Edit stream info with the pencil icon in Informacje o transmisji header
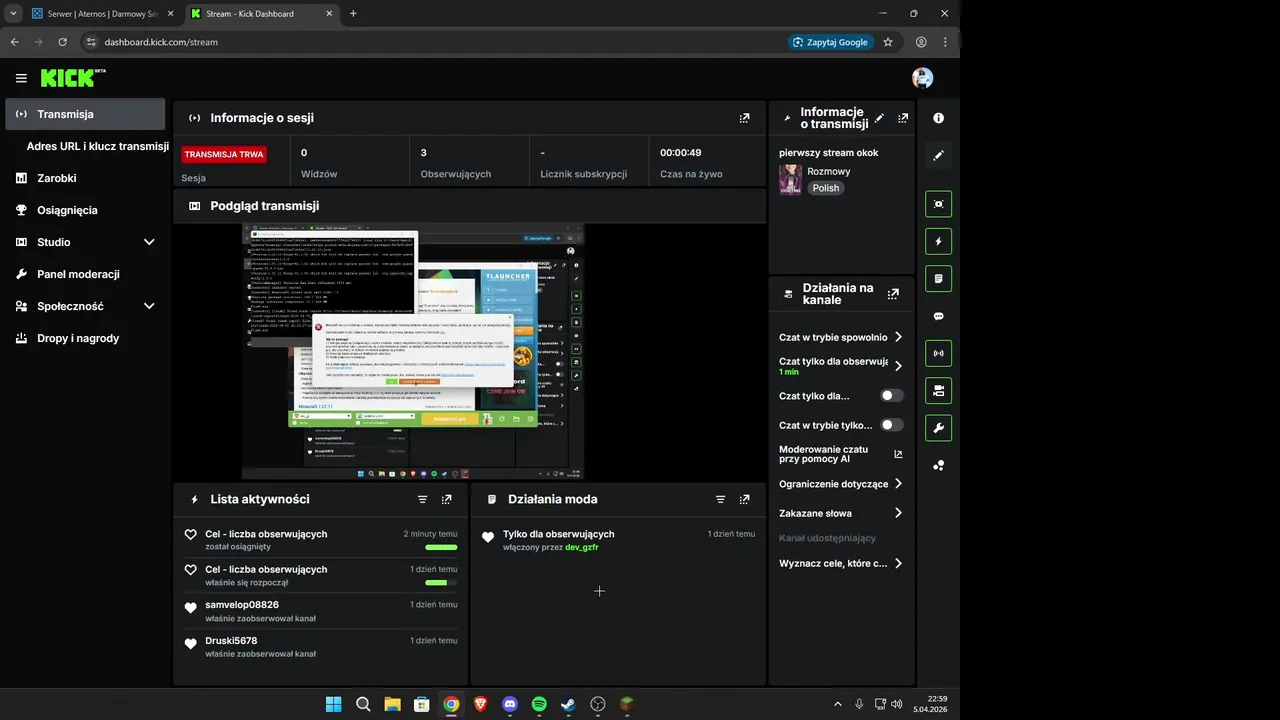 pyautogui.click(x=879, y=118)
